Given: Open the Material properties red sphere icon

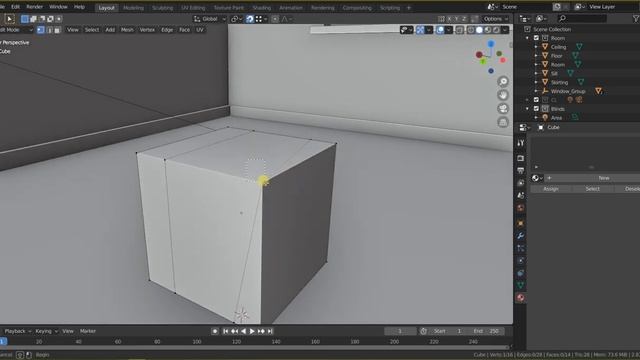Looking at the screenshot, I should (520, 298).
